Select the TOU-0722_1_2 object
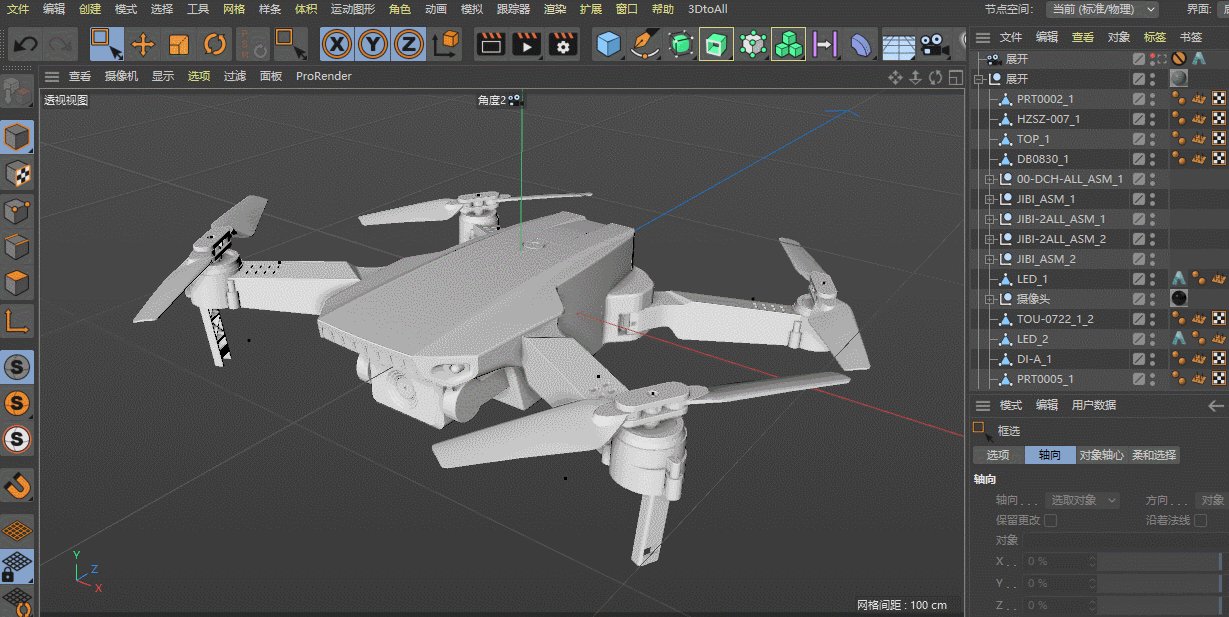 [1055, 319]
